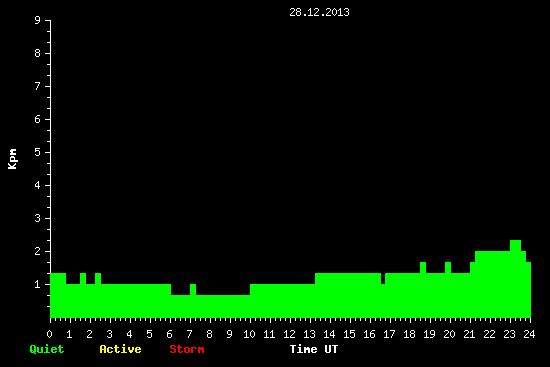Click hour 7 on the time axis
Image resolution: width=550 pixels, height=367 pixels.
189,334
